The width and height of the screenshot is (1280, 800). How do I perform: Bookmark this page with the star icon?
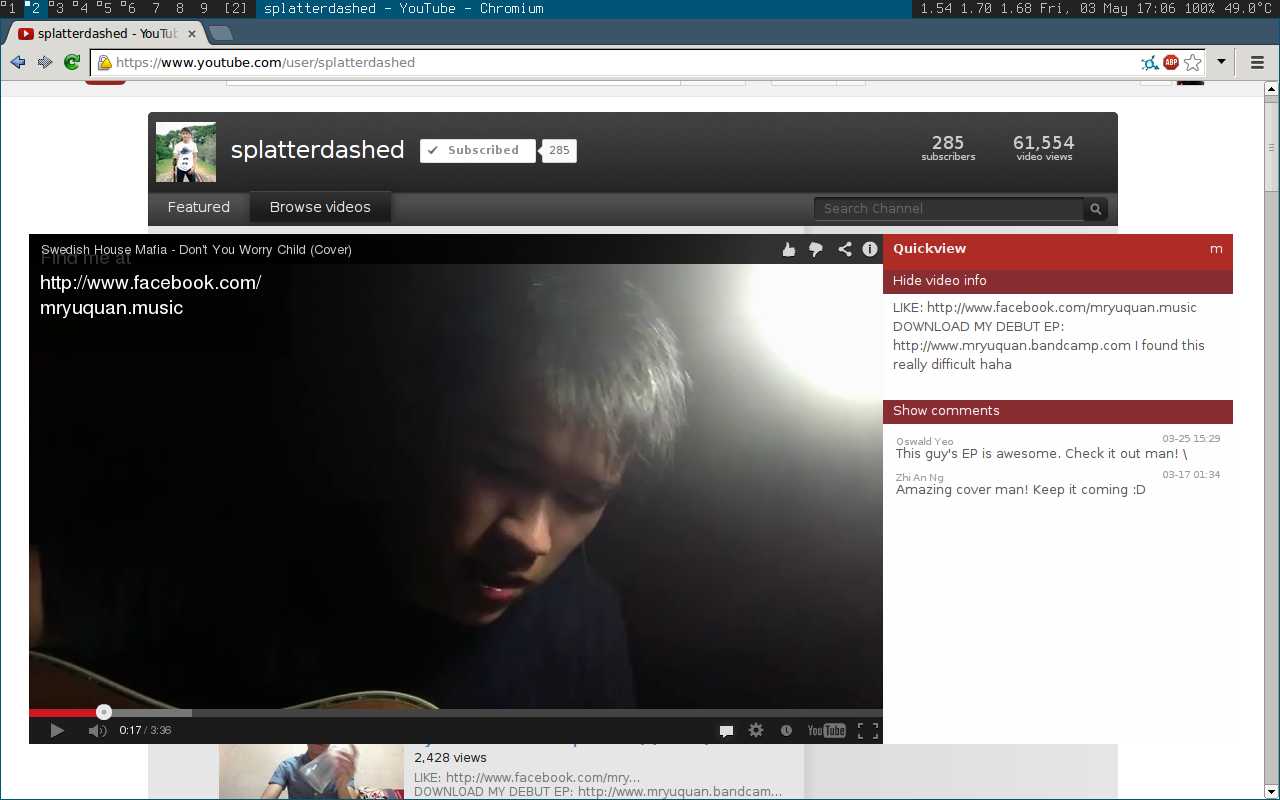tap(1193, 62)
